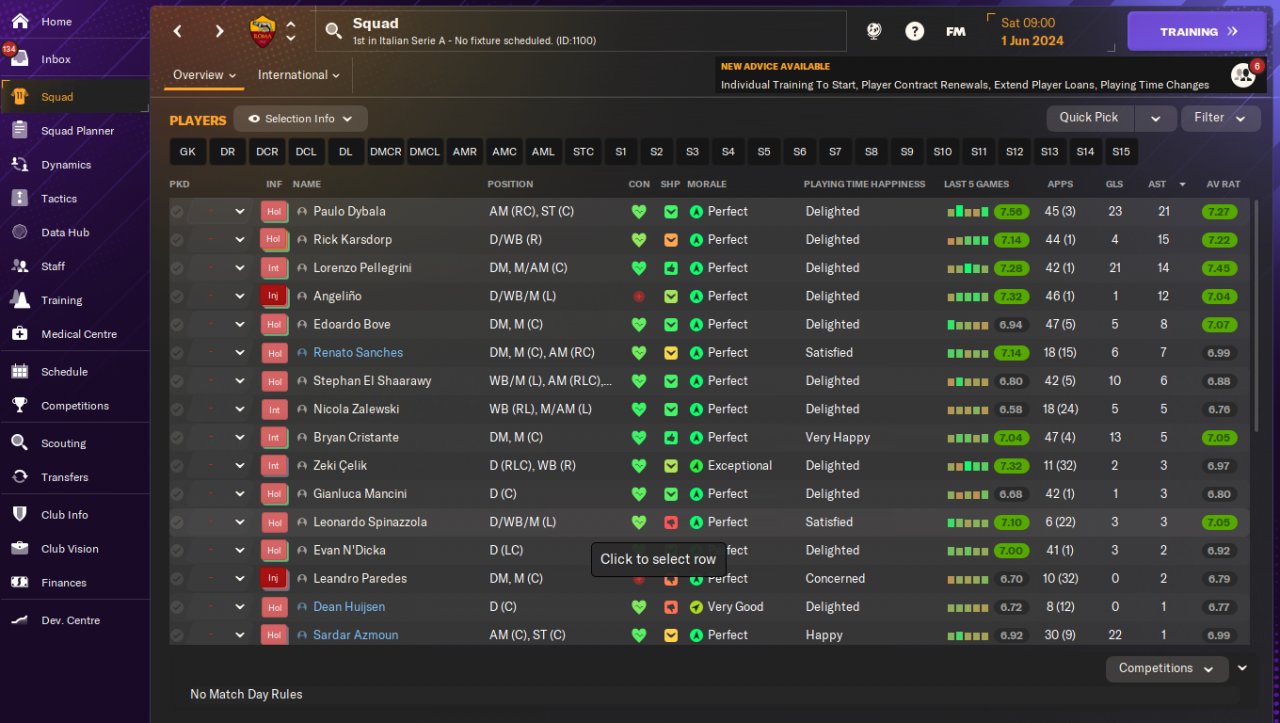Image resolution: width=1280 pixels, height=723 pixels.
Task: Click the Quick Pick button
Action: [1089, 118]
